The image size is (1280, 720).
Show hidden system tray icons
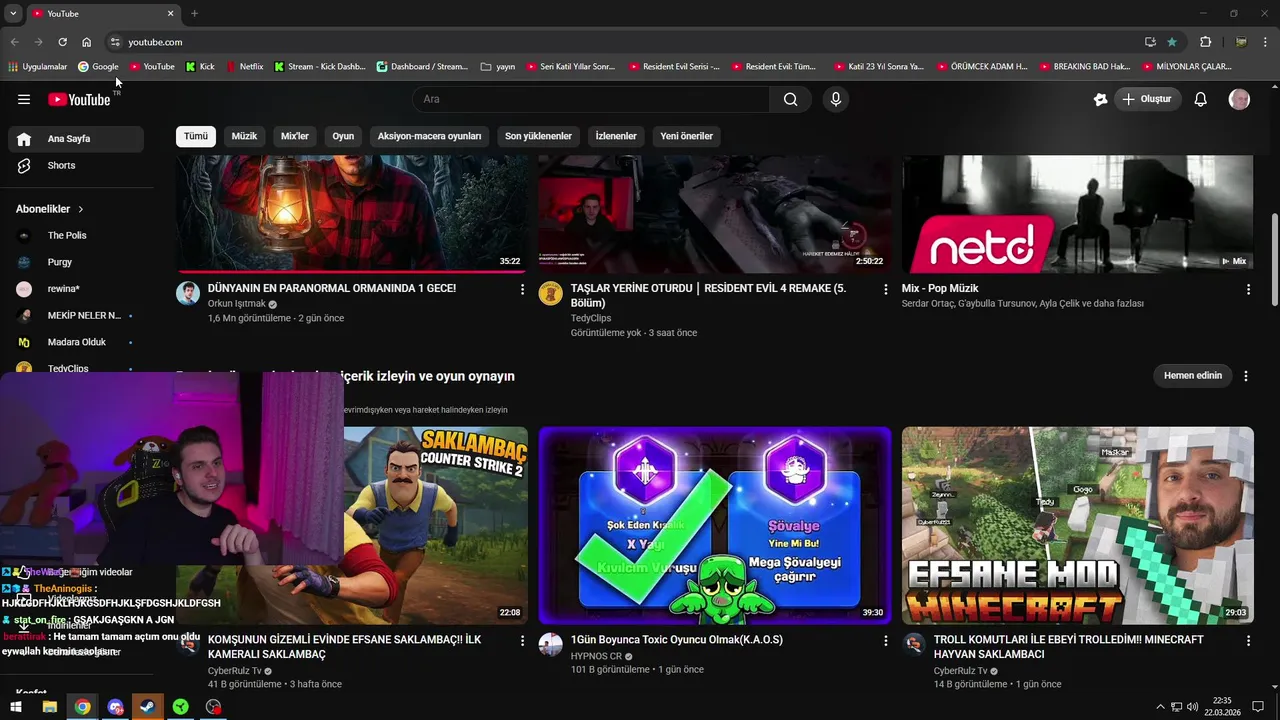click(1160, 707)
